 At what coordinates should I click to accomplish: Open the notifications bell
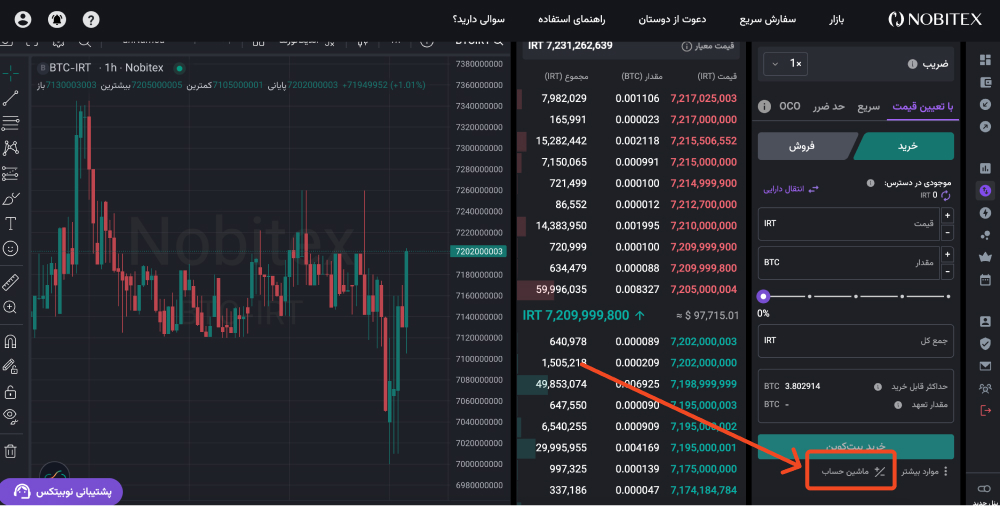(57, 20)
